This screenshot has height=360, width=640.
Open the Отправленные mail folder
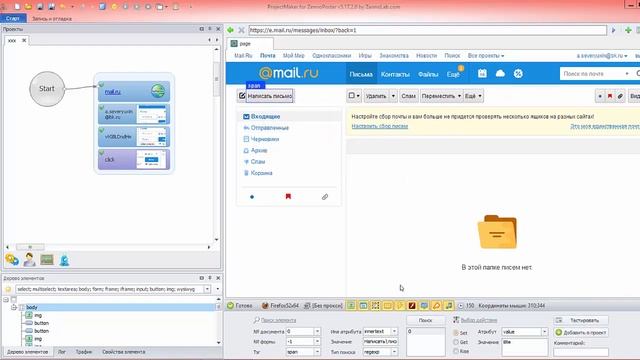[270, 128]
